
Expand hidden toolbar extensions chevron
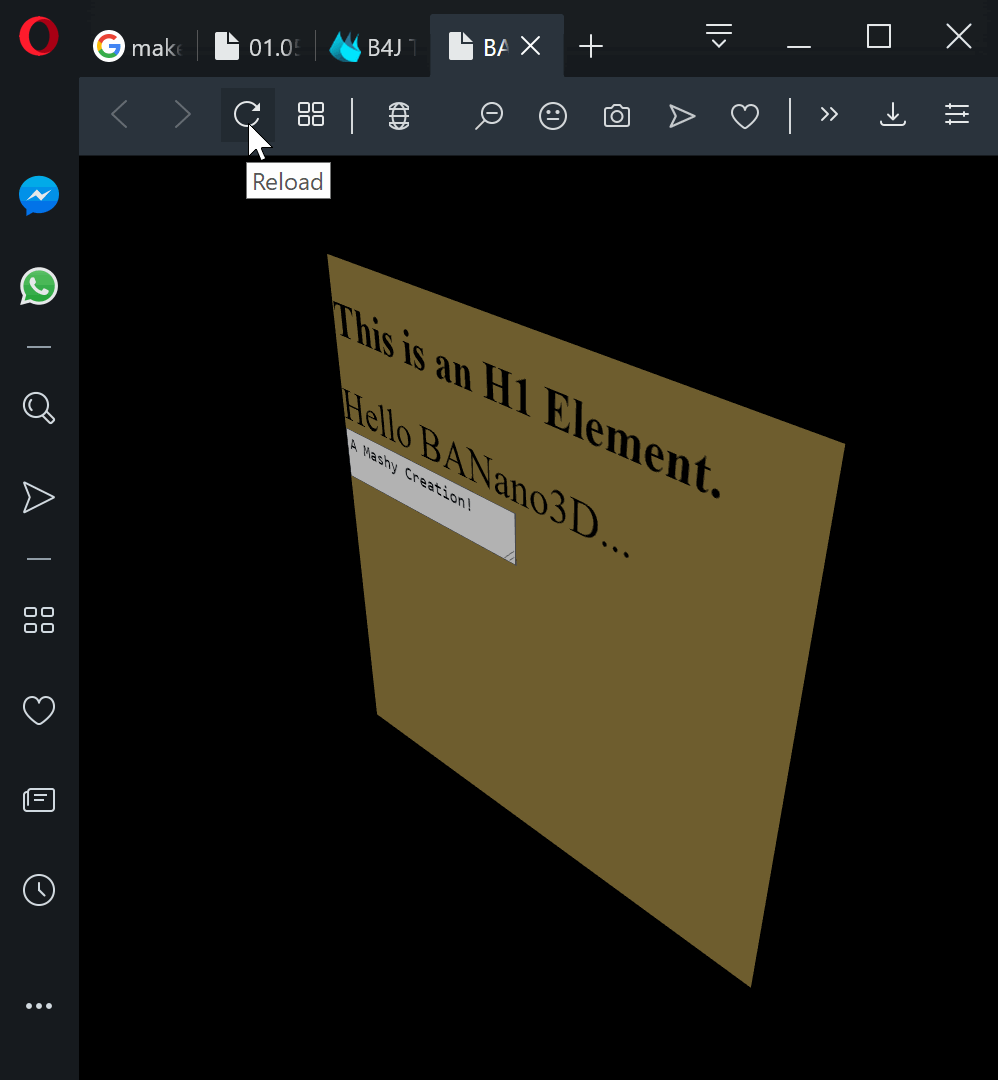(x=829, y=114)
